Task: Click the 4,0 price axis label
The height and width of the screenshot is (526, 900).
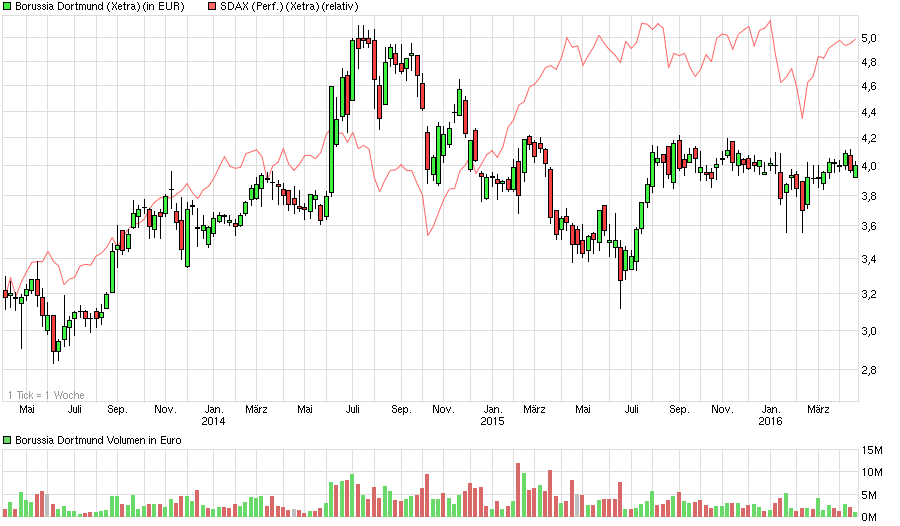Action: [x=869, y=167]
